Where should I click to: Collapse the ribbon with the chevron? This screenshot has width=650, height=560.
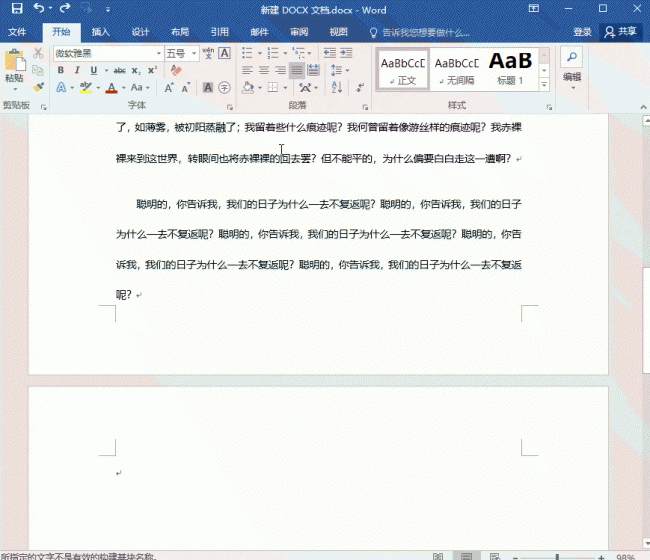643,107
